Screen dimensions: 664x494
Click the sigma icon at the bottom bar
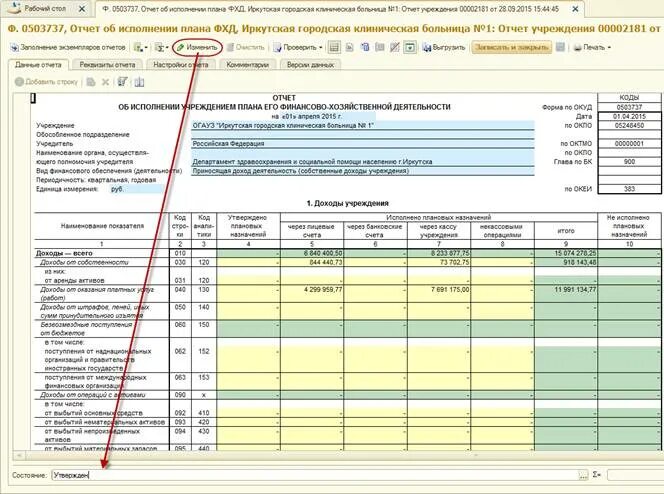(x=597, y=475)
